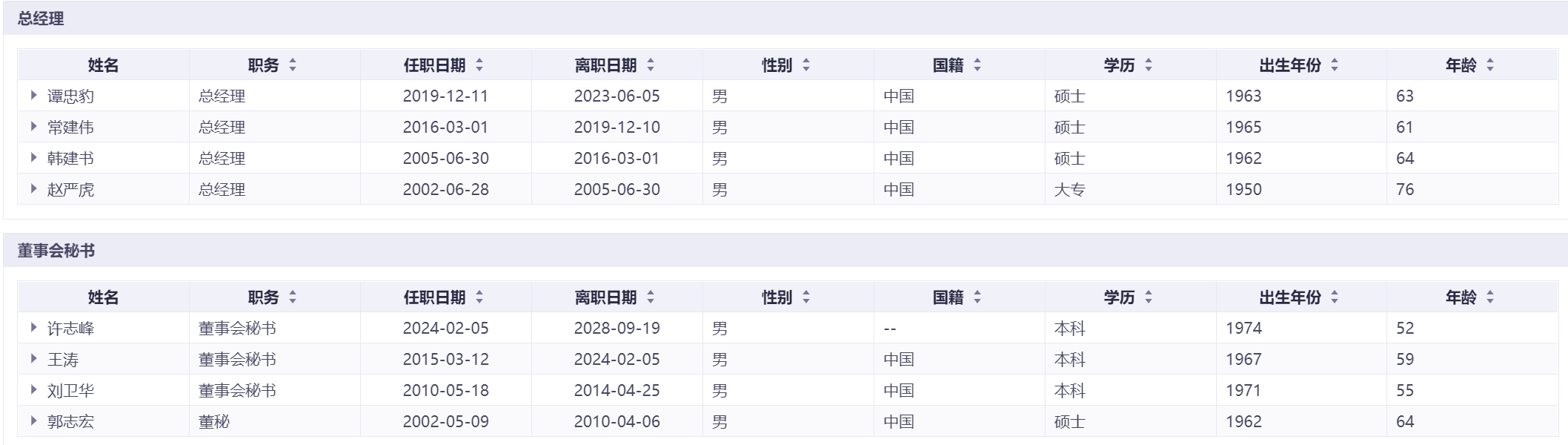Screen dimensions: 1568x445
Task: Click the name 韩建书
Action: (x=70, y=158)
